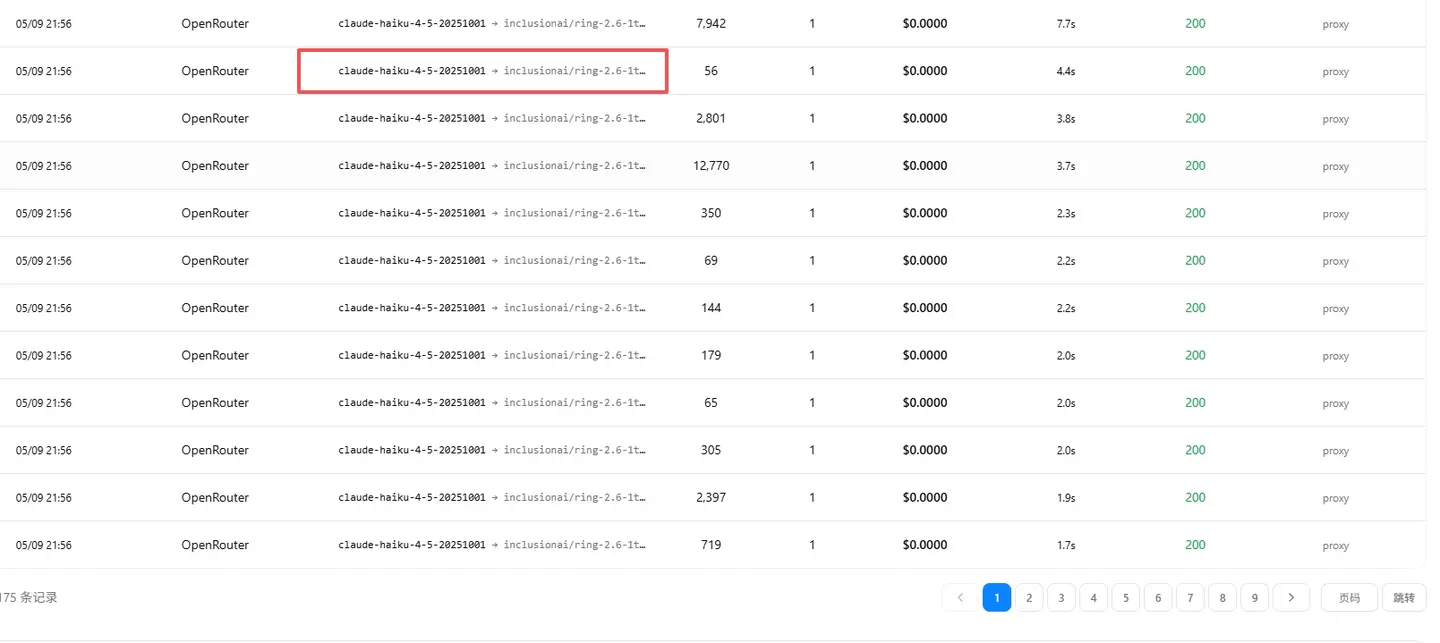Click the 1.7s duration value
This screenshot has height=643, width=1440.
[x=1066, y=546]
